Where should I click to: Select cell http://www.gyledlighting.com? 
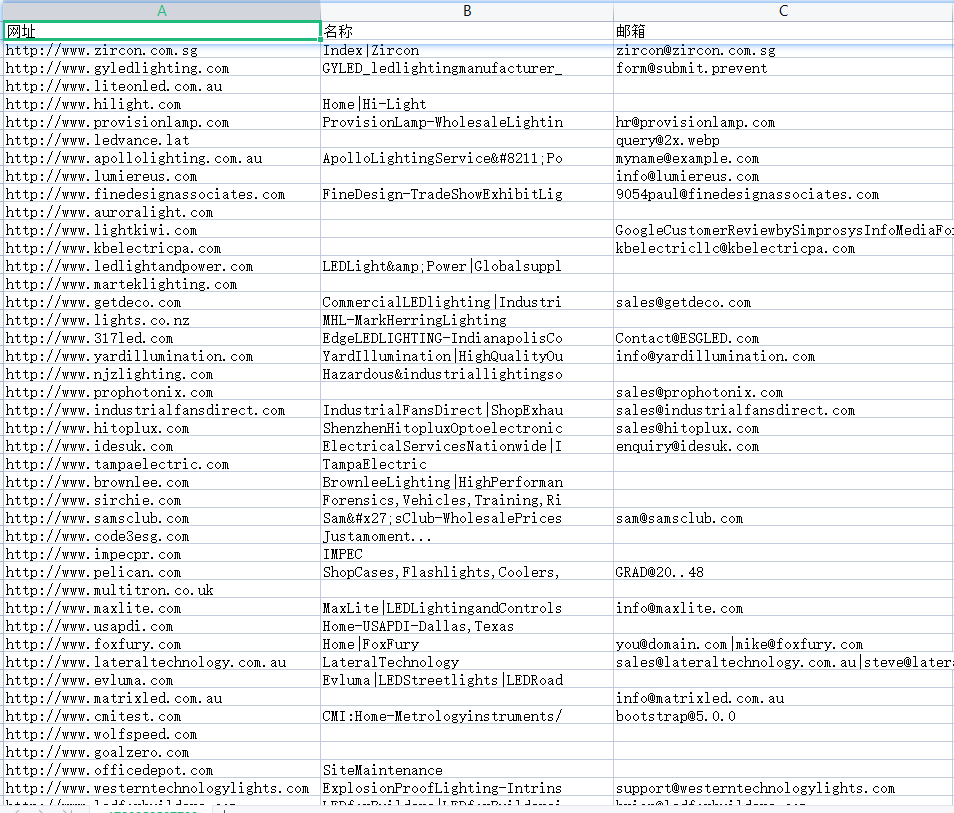162,68
